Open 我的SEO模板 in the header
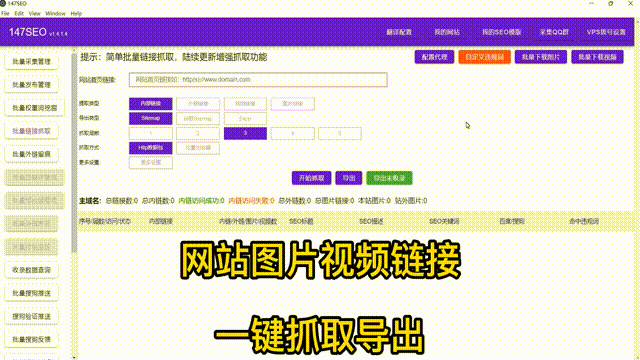Viewport: 640px width, 360px height. tap(502, 32)
